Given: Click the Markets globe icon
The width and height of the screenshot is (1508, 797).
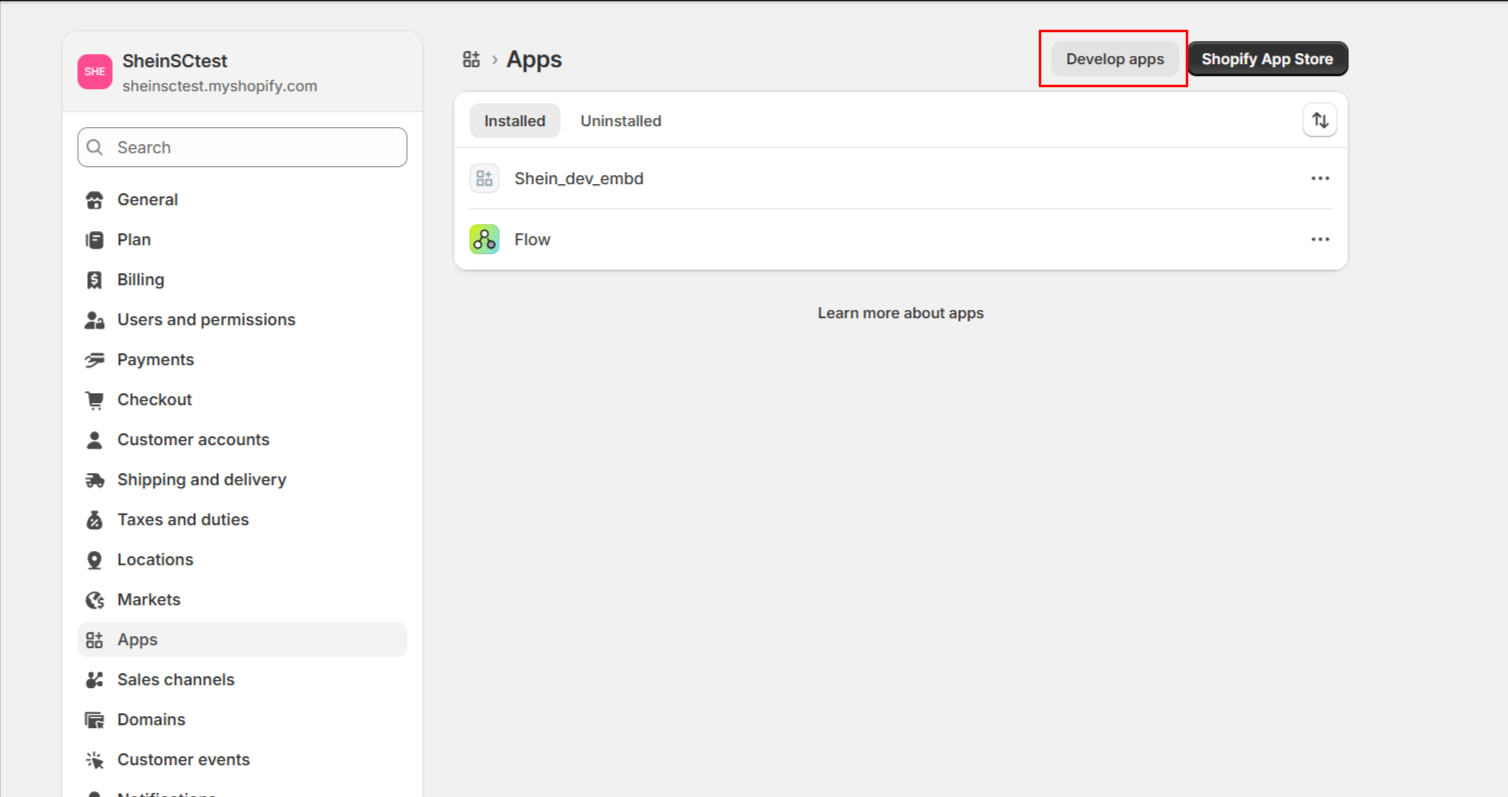Looking at the screenshot, I should tap(95, 600).
